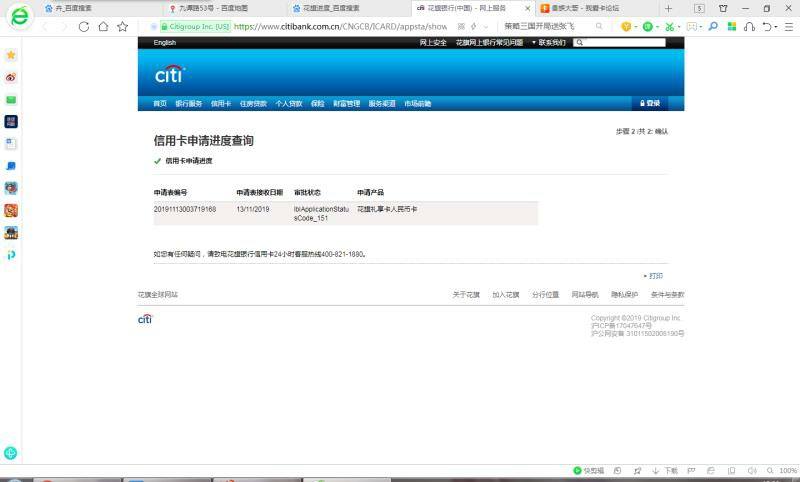Click the Citi logo in blue header

pyautogui.click(x=170, y=74)
